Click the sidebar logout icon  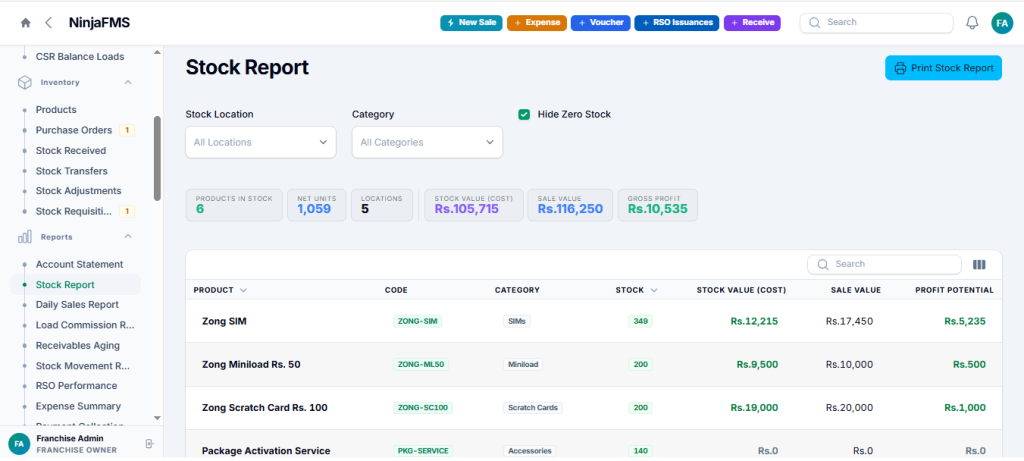pyautogui.click(x=150, y=444)
